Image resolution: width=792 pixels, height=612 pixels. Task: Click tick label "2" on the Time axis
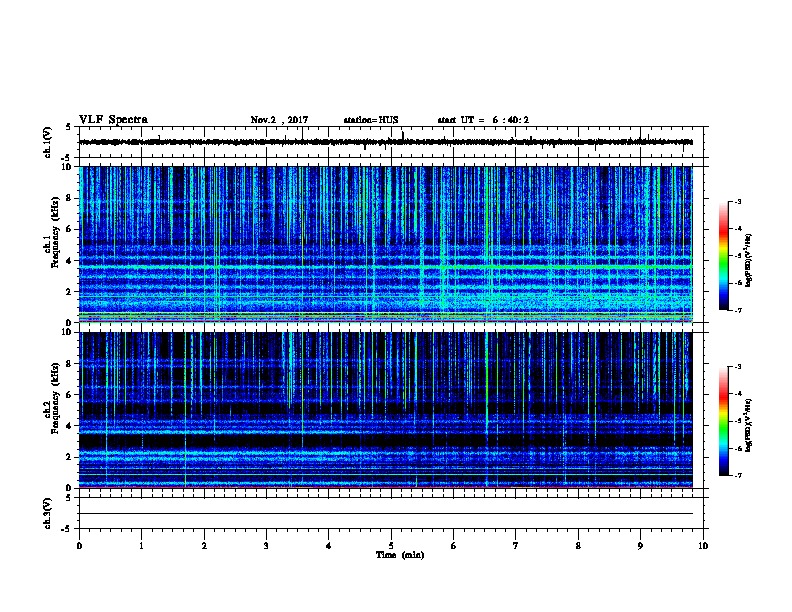click(204, 546)
